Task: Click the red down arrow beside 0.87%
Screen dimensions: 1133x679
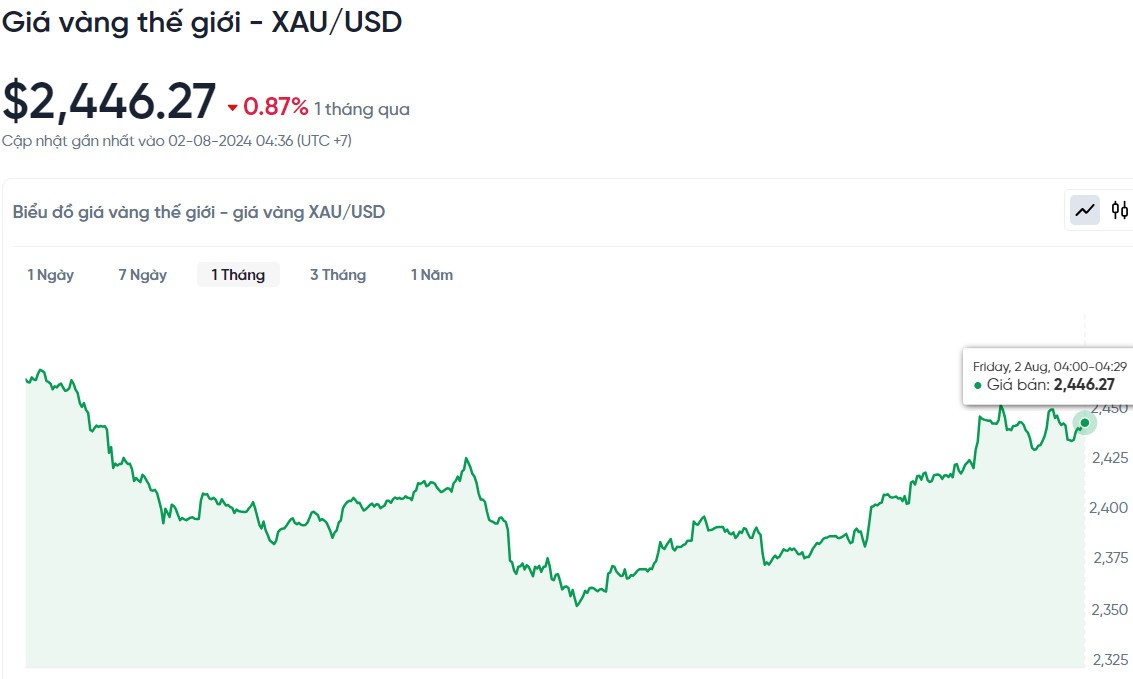Action: (233, 108)
